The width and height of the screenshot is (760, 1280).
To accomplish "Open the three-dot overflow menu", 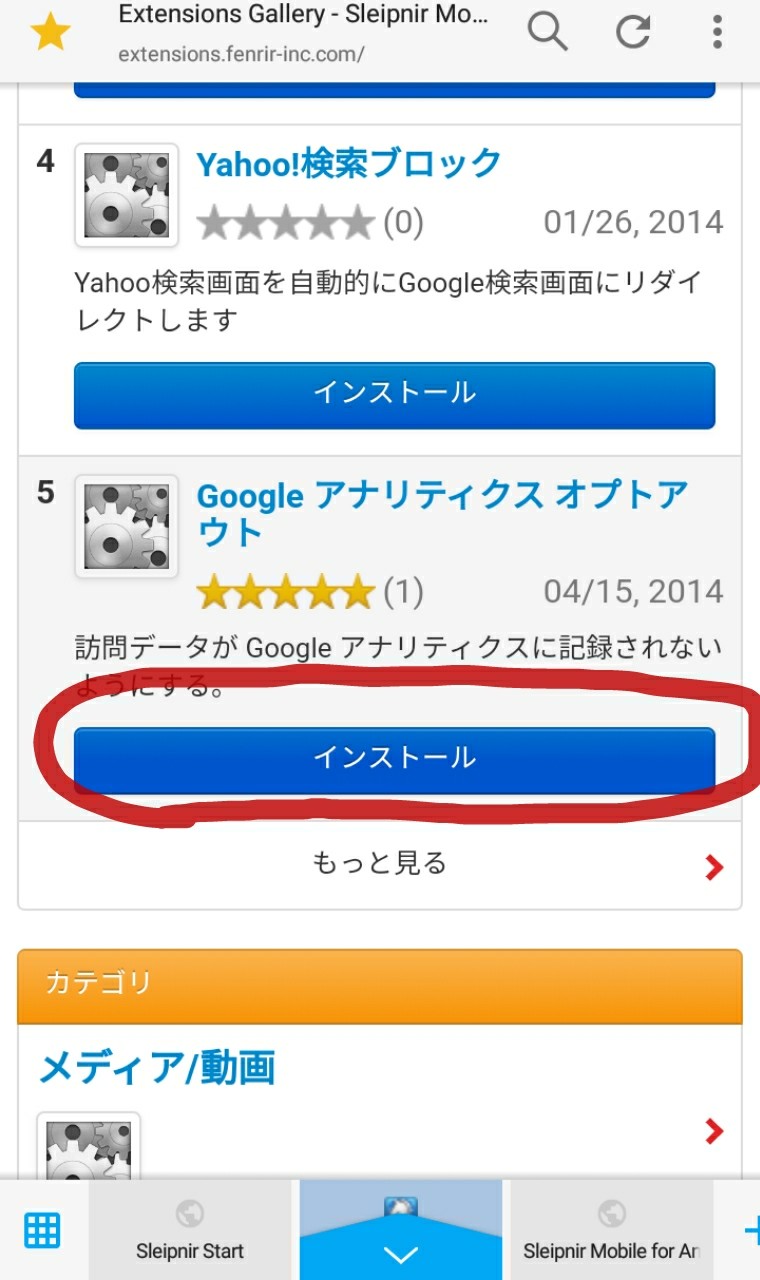I will tap(717, 33).
